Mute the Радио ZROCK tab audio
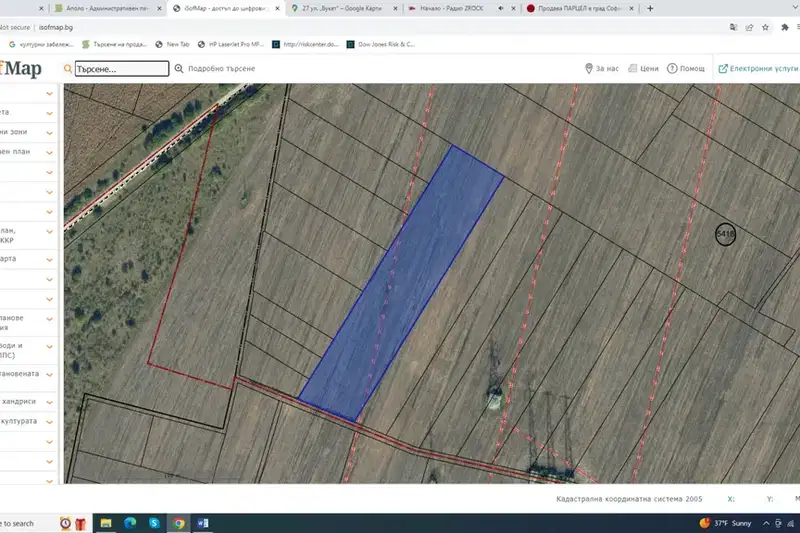 pos(501,8)
